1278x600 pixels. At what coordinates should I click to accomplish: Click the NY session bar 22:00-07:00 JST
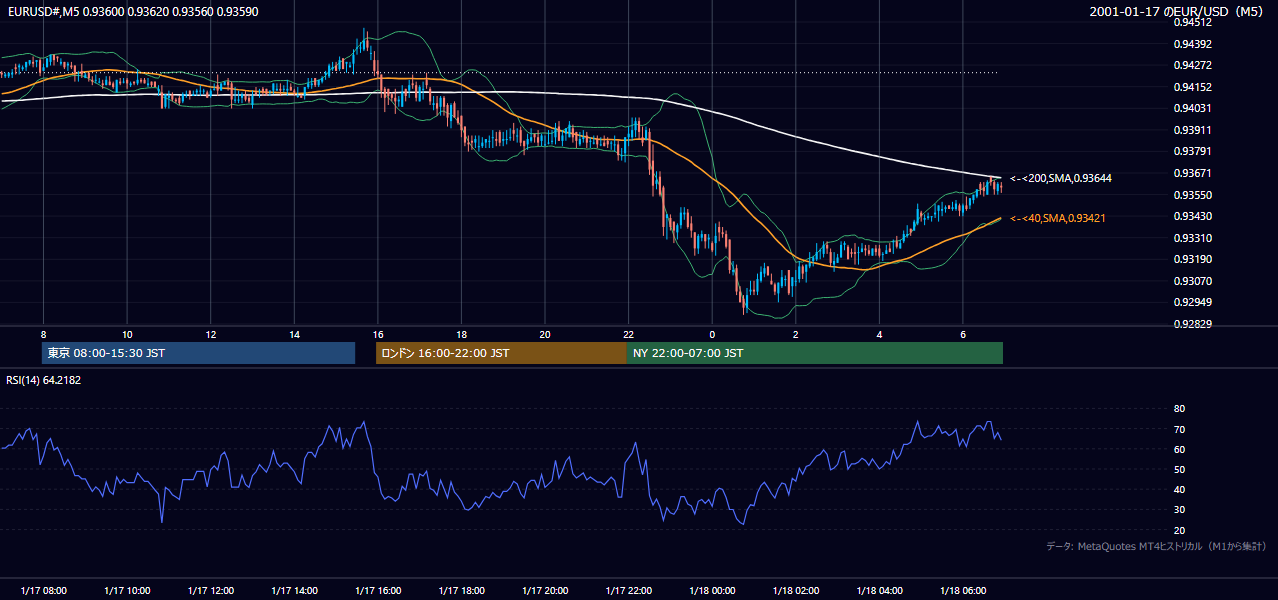point(815,353)
